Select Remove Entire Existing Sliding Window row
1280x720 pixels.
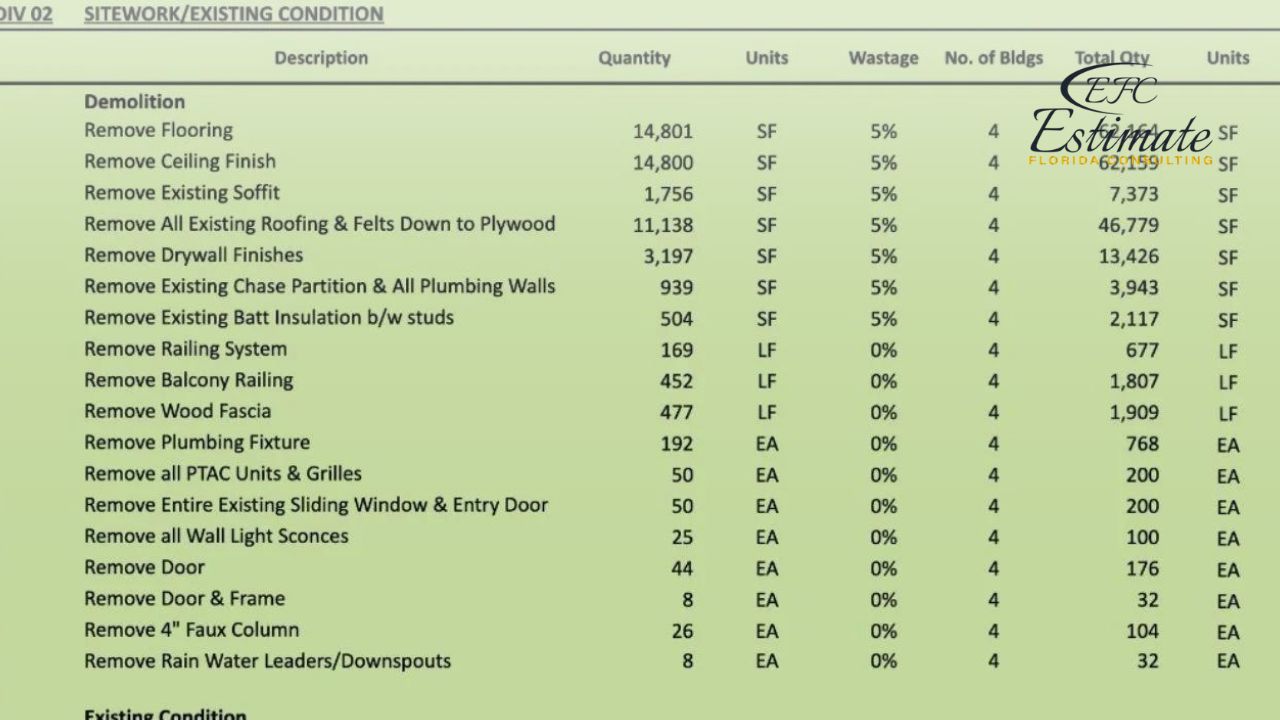(316, 505)
